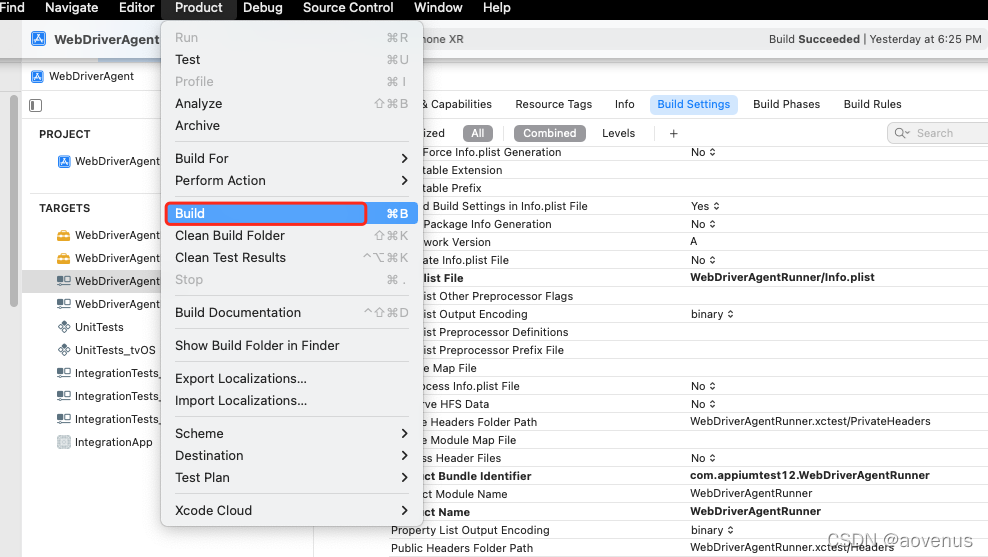Switch to Build Rules tab
This screenshot has width=988, height=557.
point(872,105)
